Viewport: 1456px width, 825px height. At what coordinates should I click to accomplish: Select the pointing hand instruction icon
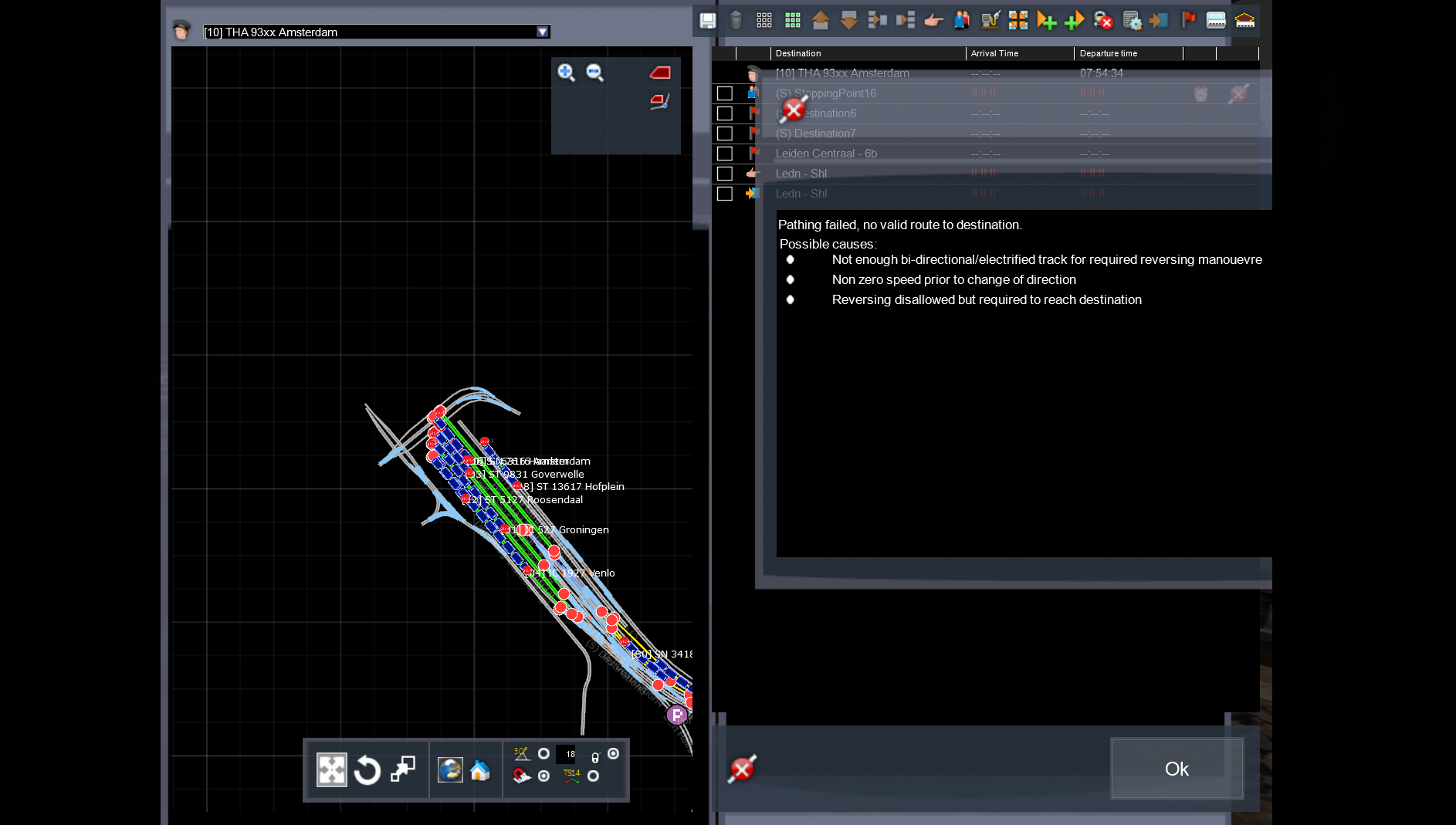pos(933,21)
